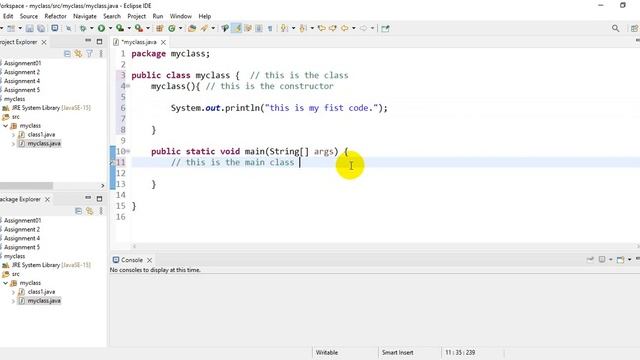Image resolution: width=640 pixels, height=360 pixels.
Task: Toggle Block Selection mode icon
Action: coord(259,29)
